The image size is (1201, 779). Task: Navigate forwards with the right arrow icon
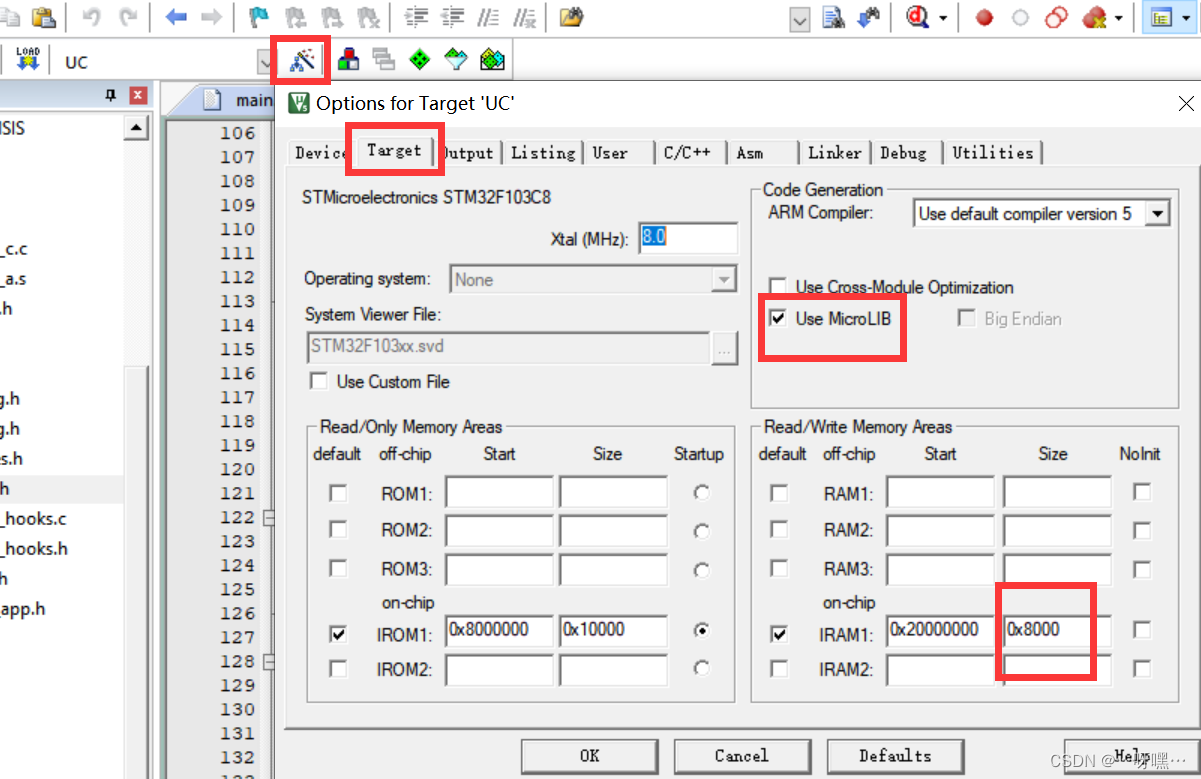(x=211, y=17)
